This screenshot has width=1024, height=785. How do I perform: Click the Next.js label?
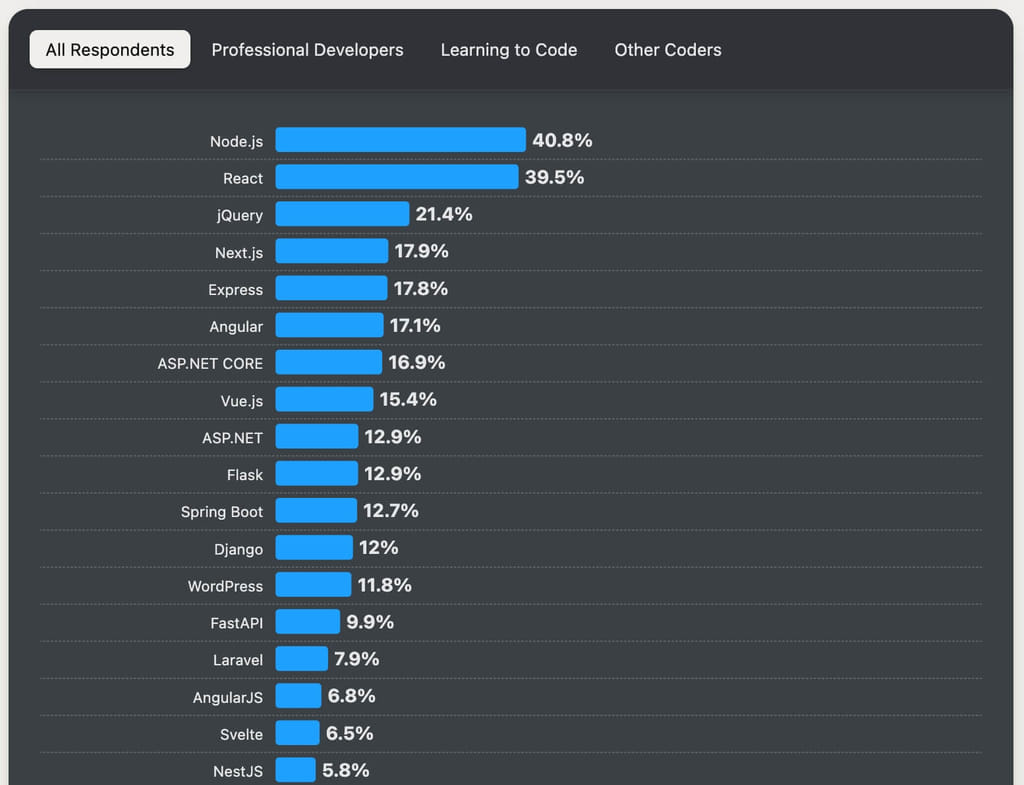tap(239, 253)
